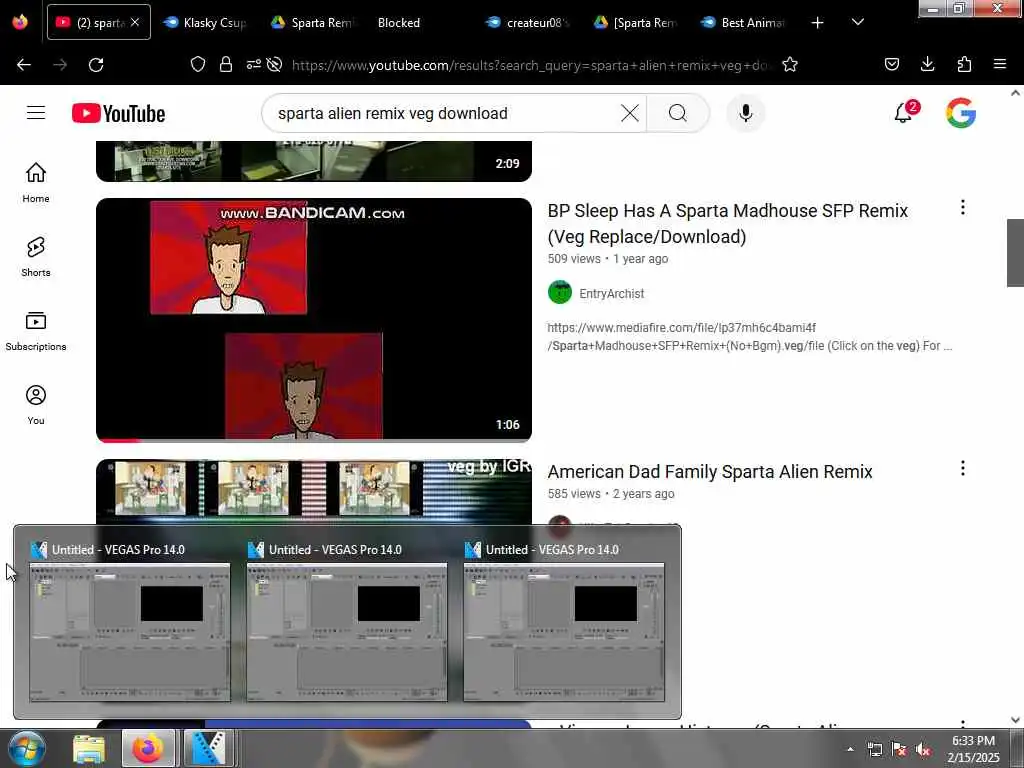
Task: Open the site permissions icon
Action: point(253,65)
